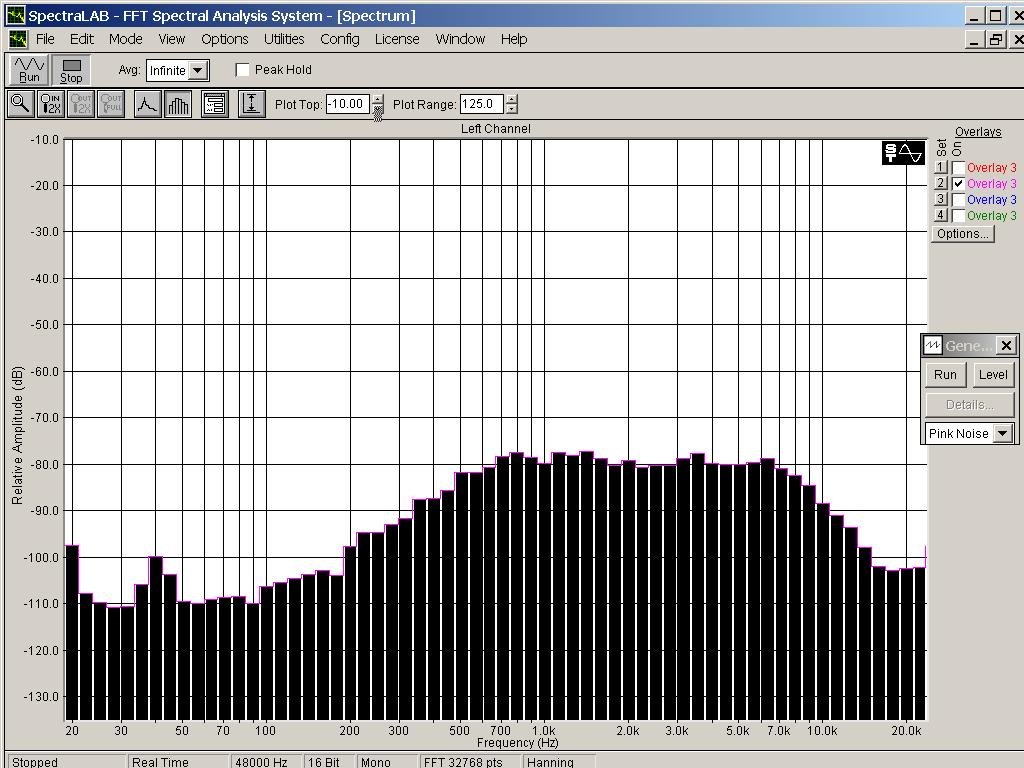Set overlay number 1
Screen dimensions: 1024x768
click(940, 167)
